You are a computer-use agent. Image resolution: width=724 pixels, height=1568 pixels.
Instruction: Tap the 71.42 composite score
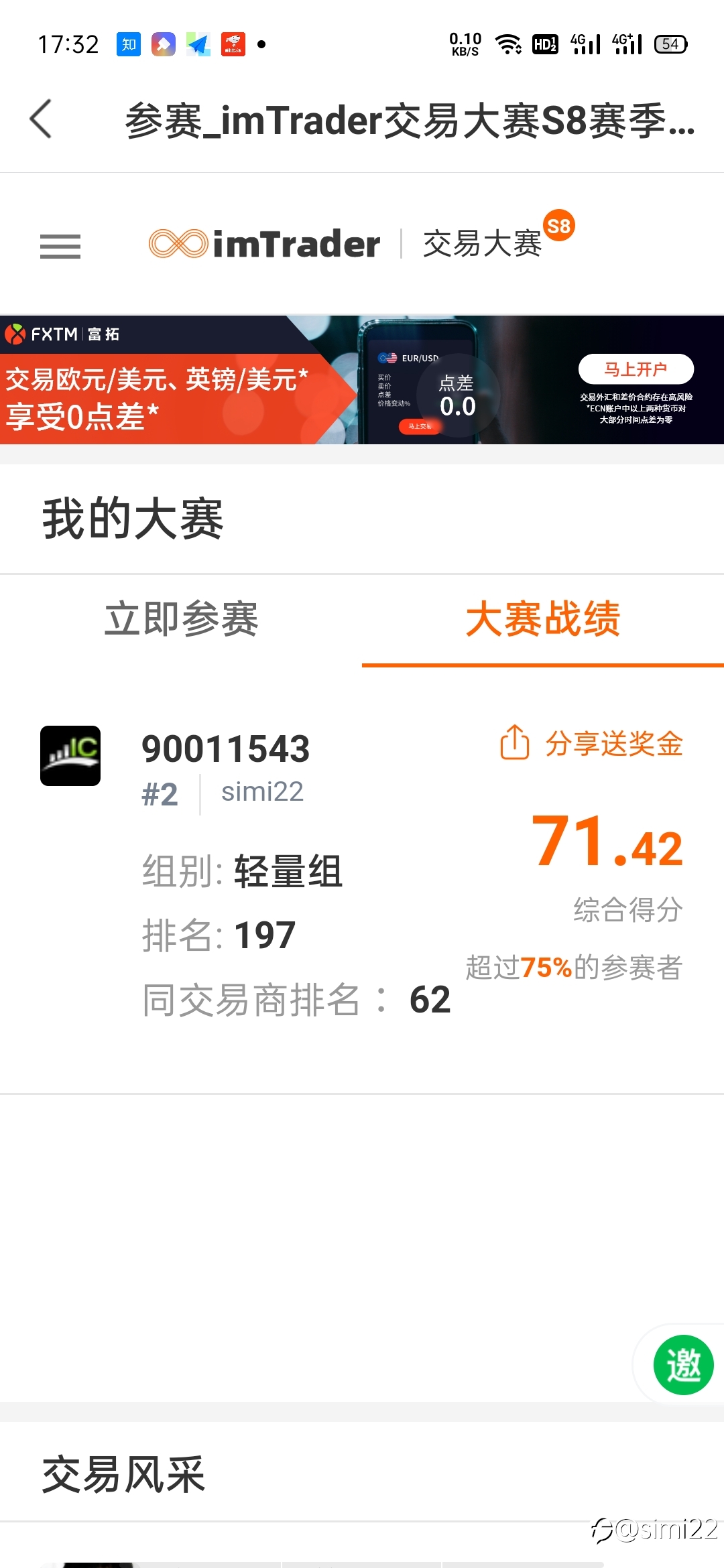click(x=607, y=841)
